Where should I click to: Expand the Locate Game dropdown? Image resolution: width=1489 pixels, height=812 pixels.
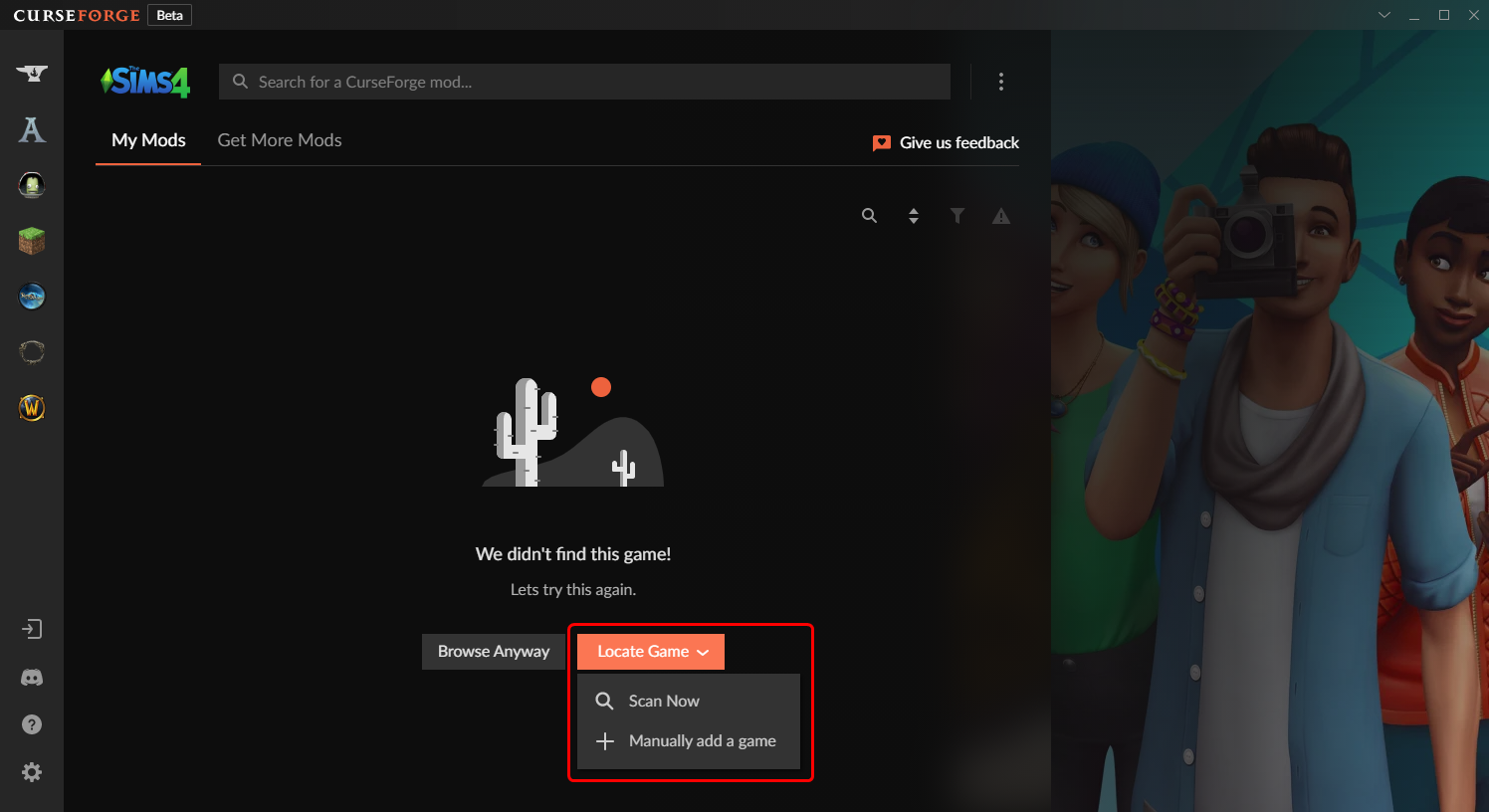(x=650, y=651)
